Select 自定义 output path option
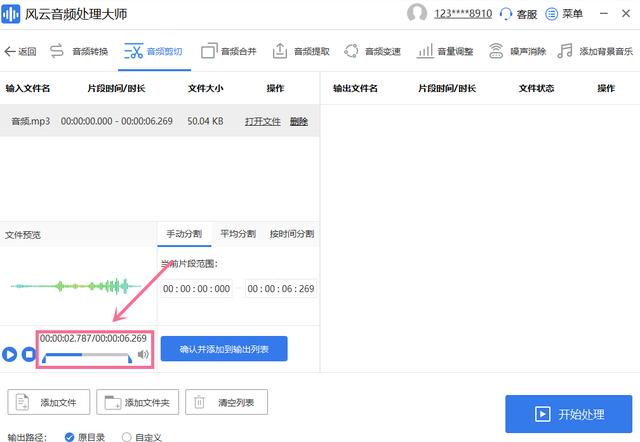This screenshot has height=442, width=640. tap(126, 436)
